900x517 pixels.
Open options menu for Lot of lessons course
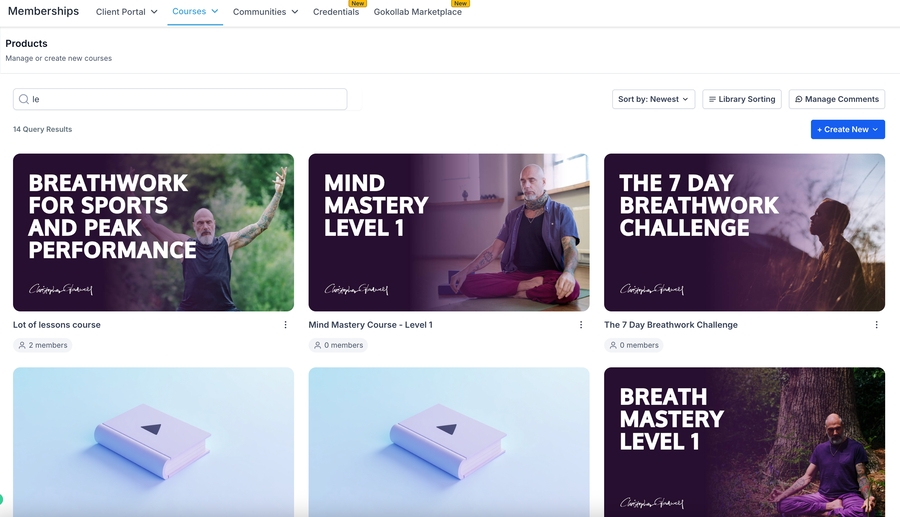pos(285,325)
